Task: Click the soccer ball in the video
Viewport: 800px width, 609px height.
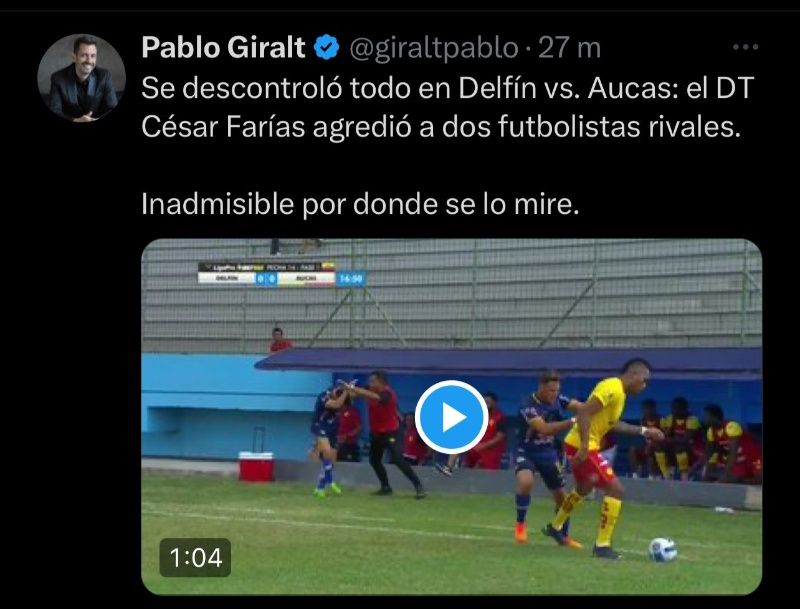Action: [x=662, y=549]
